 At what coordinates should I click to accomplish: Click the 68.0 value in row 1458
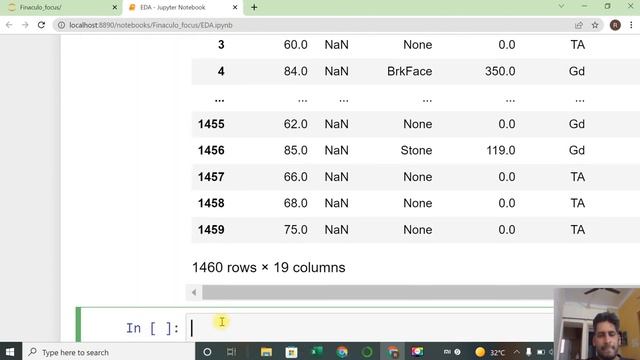pyautogui.click(x=296, y=203)
